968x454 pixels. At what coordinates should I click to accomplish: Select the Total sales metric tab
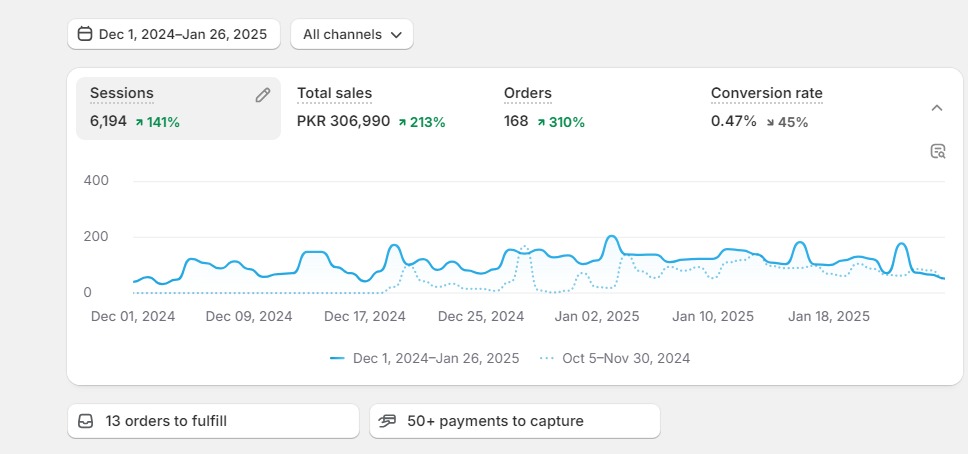pyautogui.click(x=334, y=93)
